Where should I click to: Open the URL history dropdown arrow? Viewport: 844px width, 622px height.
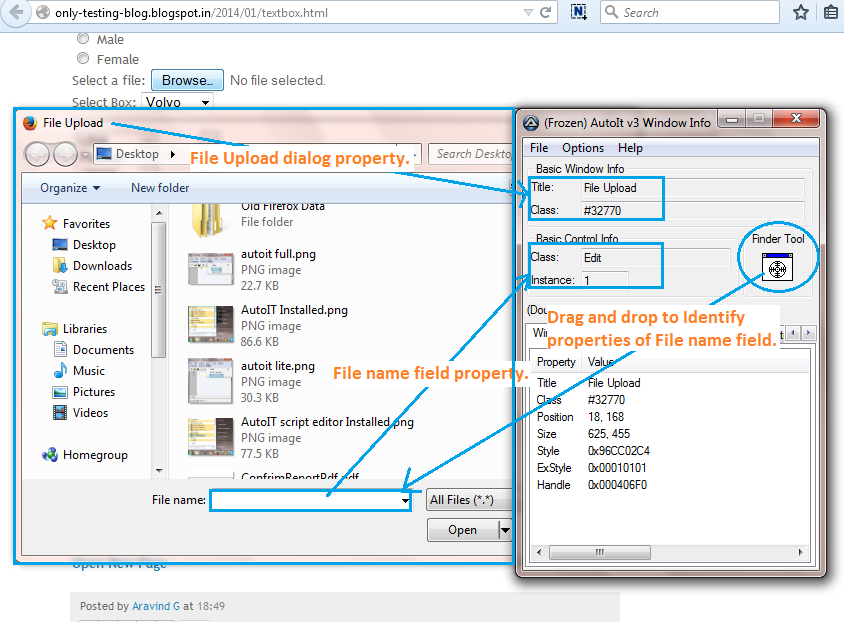(528, 12)
